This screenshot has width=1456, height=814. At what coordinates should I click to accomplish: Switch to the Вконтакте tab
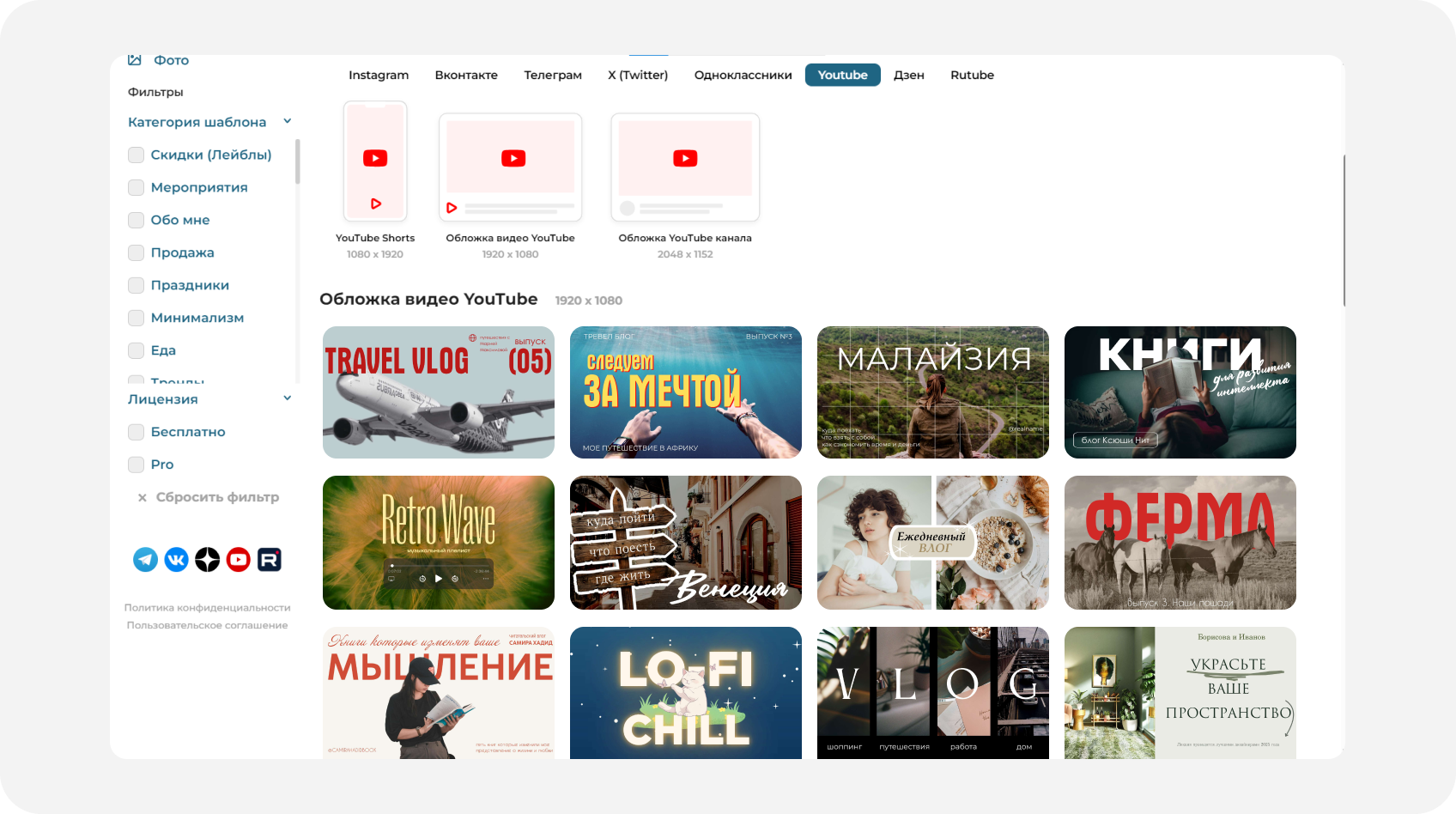(x=466, y=75)
